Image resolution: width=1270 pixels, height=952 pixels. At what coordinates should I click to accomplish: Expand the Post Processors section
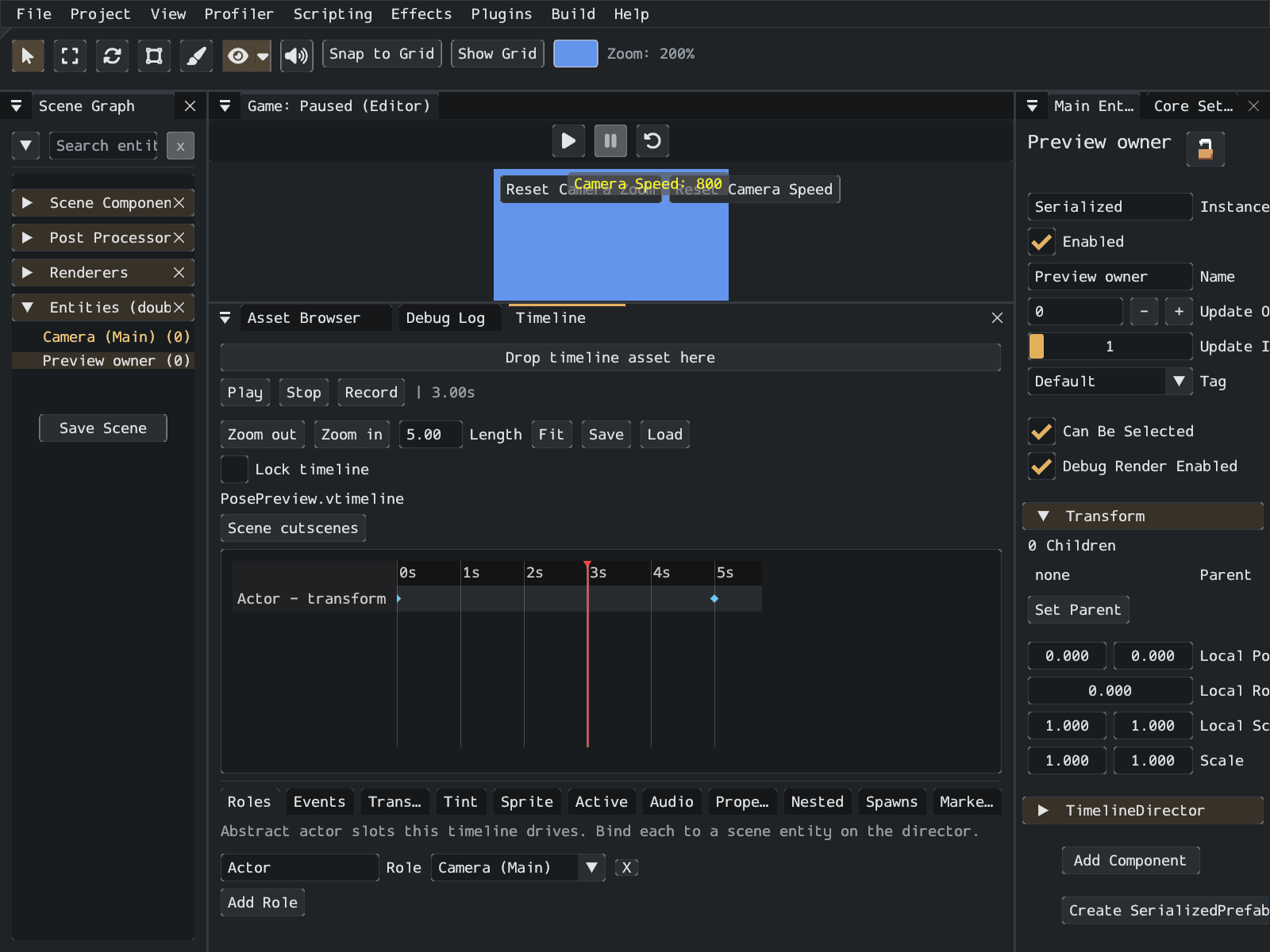click(x=27, y=237)
